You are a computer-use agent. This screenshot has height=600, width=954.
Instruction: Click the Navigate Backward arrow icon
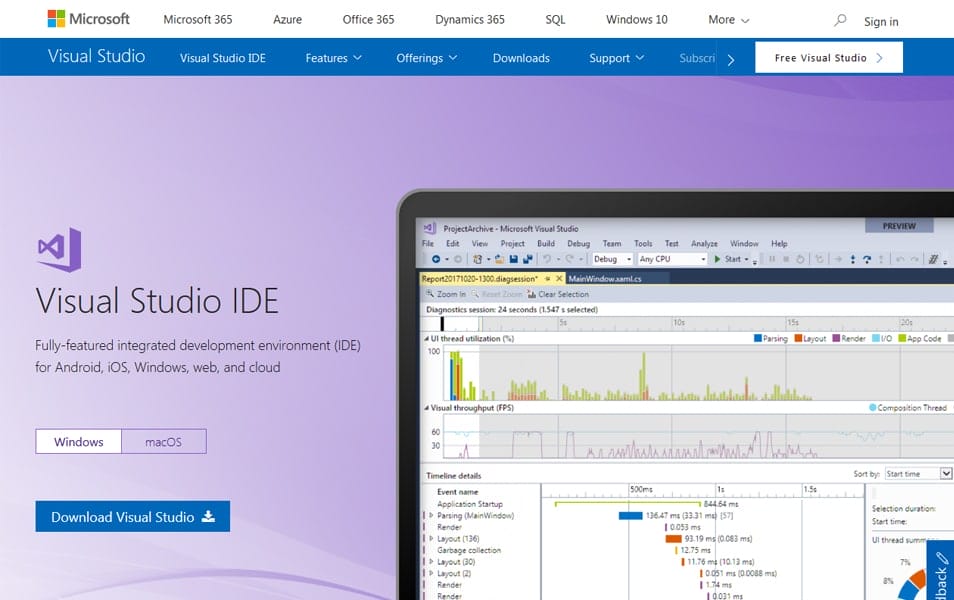[x=436, y=259]
